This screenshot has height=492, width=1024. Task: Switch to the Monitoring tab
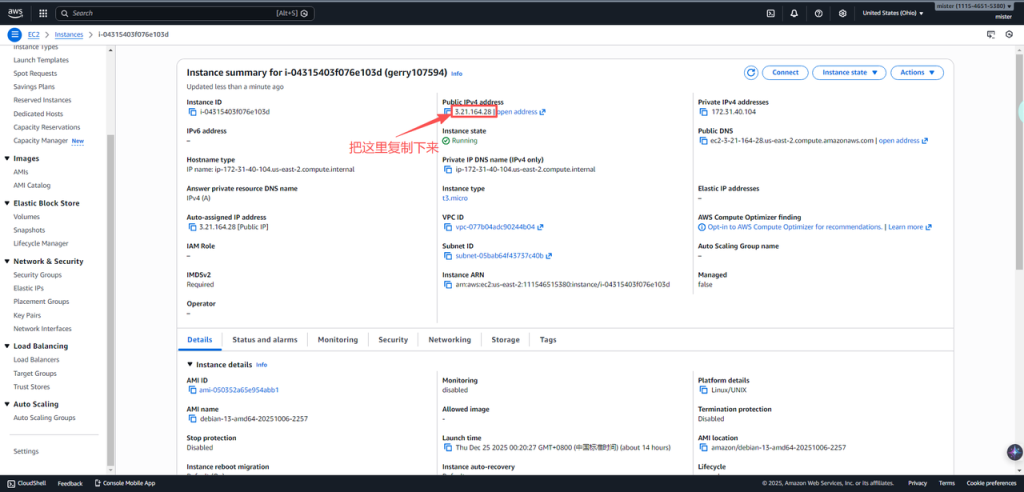pos(338,340)
